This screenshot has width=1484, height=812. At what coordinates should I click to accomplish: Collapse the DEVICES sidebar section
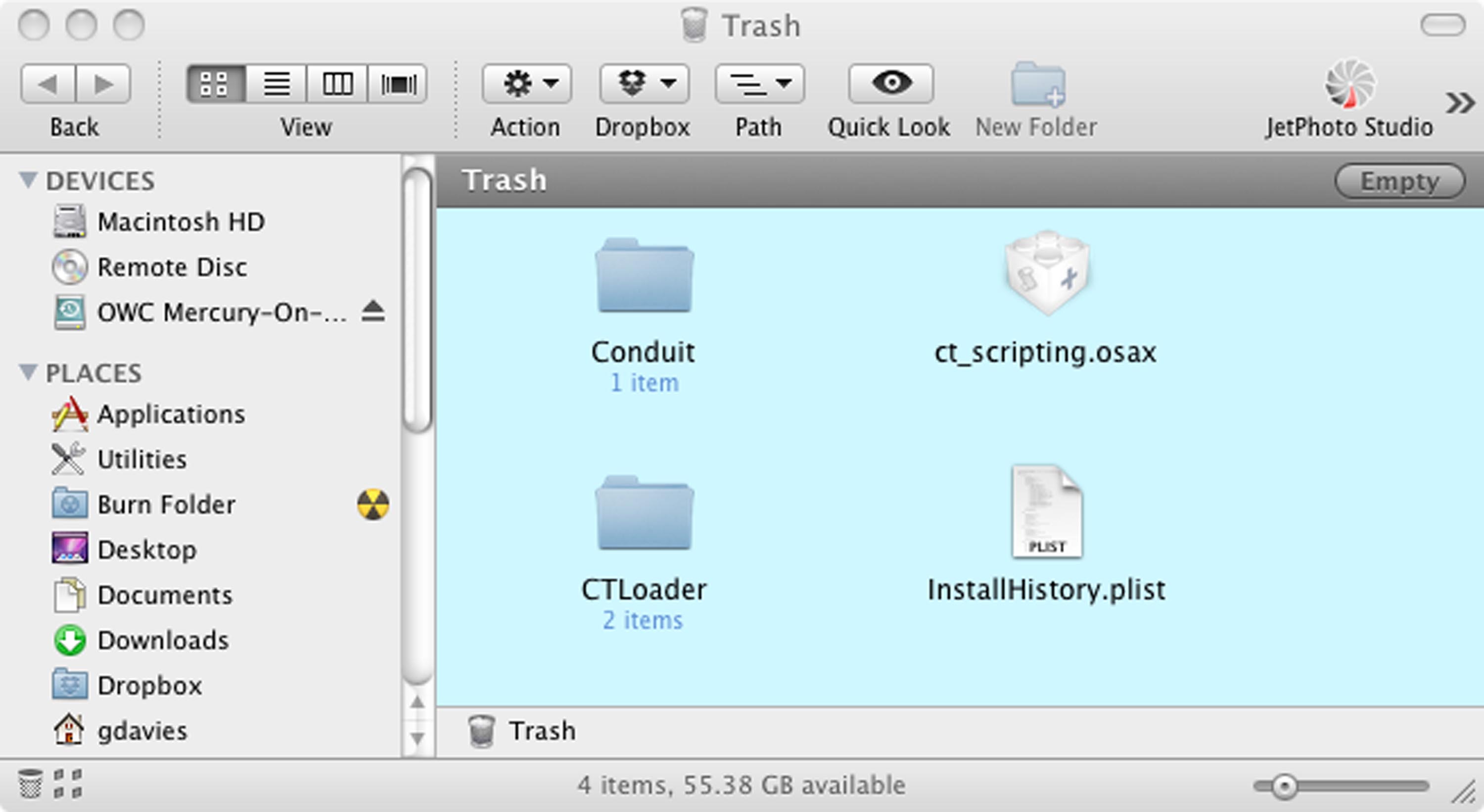(28, 180)
